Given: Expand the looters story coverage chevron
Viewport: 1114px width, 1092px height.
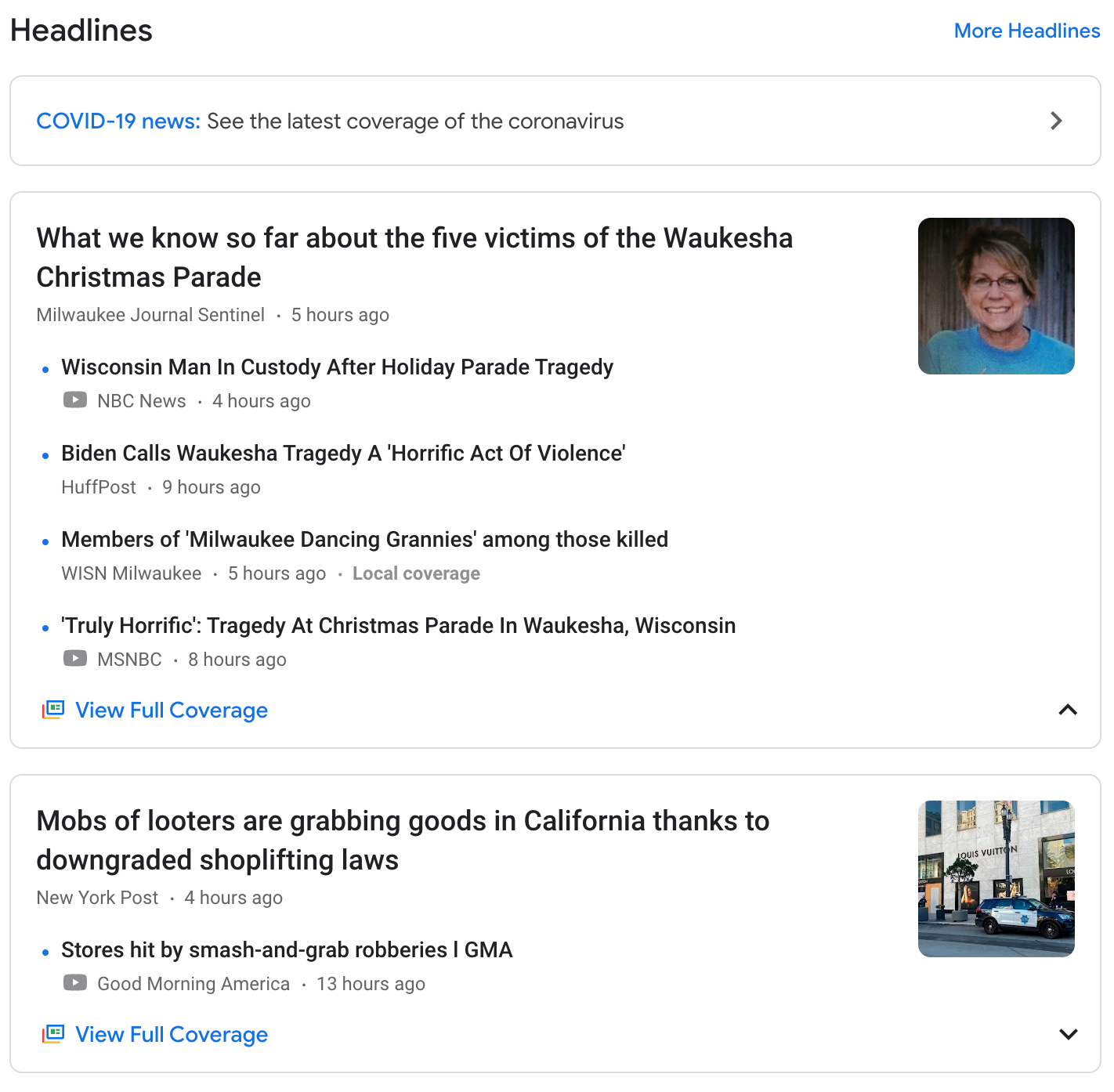Looking at the screenshot, I should coord(1068,1034).
